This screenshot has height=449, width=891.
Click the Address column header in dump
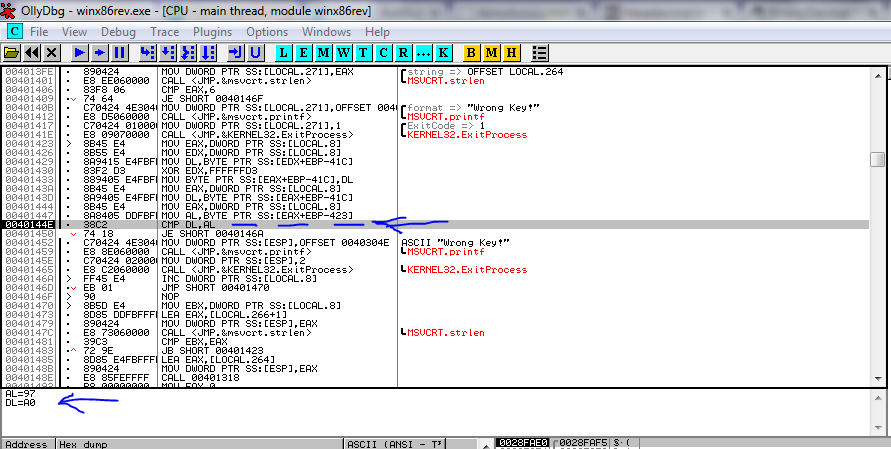pyautogui.click(x=28, y=444)
